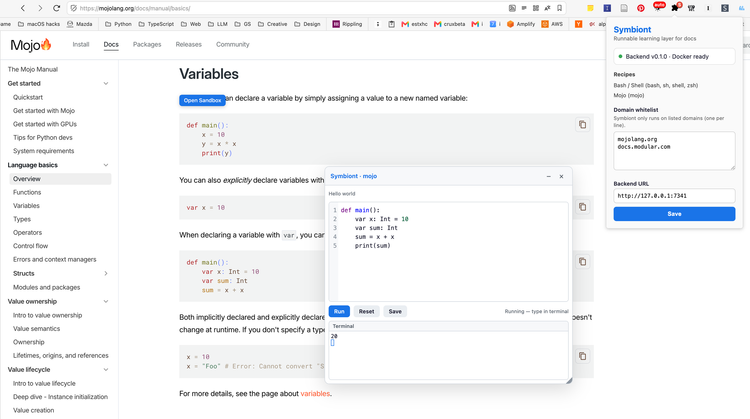Grab the sandbox panel corner handle
Viewport: 750px width, 419px height.
569,381
